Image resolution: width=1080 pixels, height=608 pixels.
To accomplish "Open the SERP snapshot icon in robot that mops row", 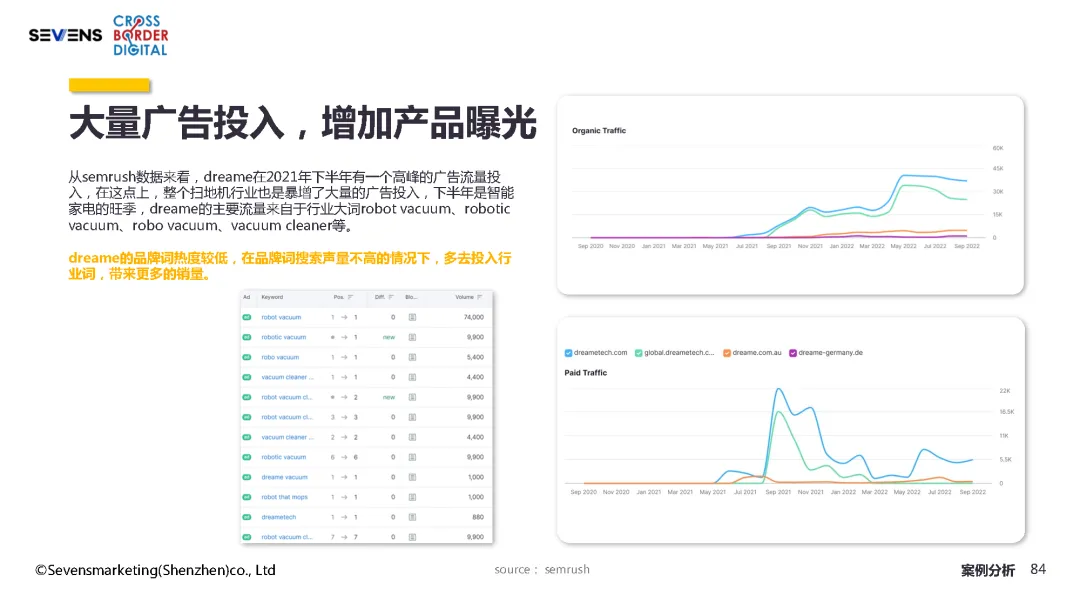I will (412, 497).
